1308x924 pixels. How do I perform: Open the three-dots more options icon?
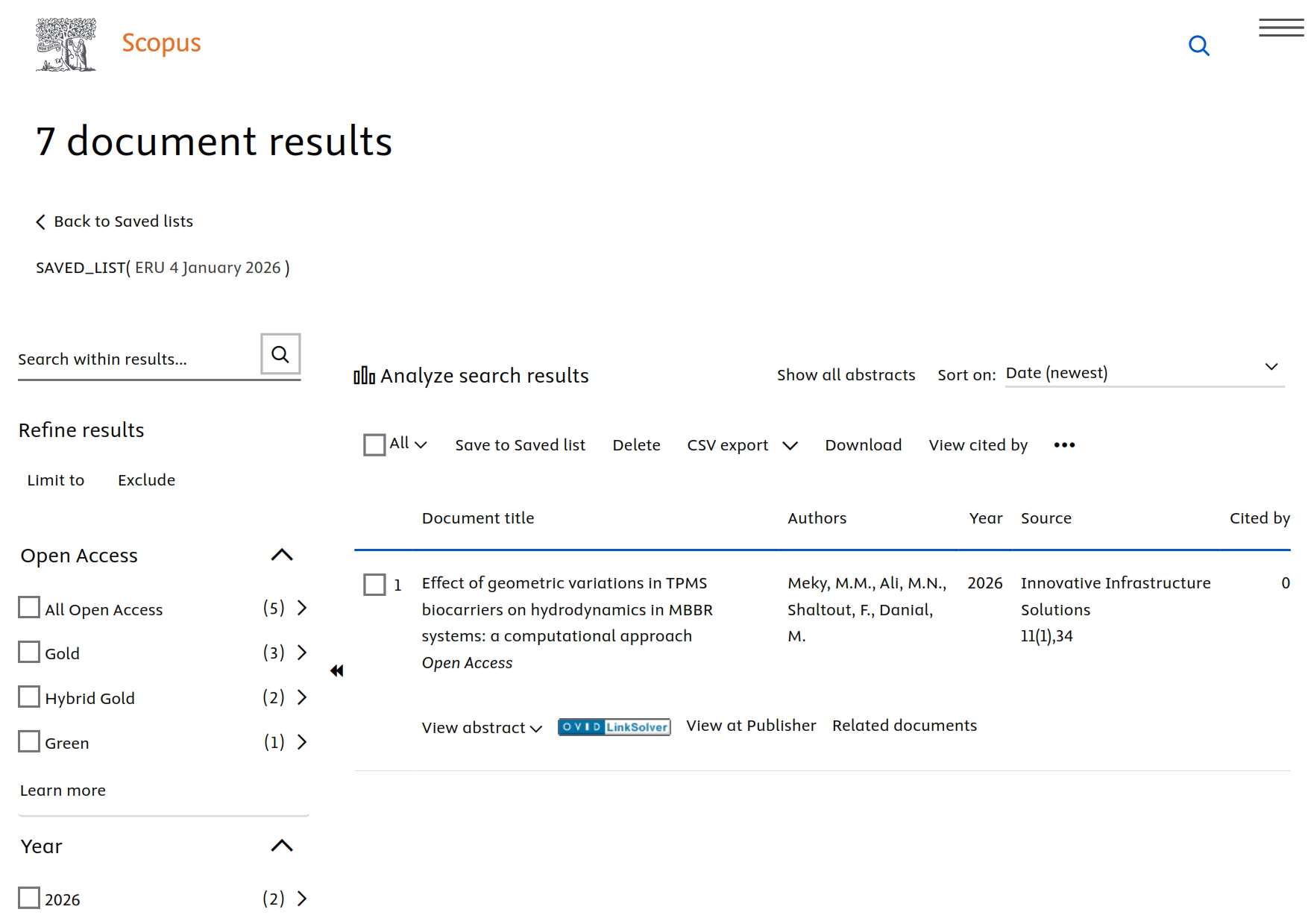tap(1064, 445)
